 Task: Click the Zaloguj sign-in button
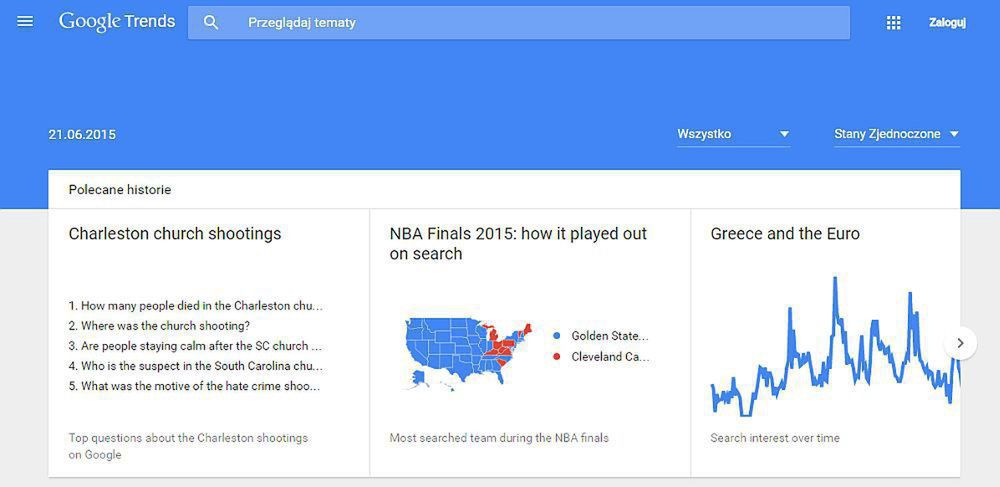946,23
